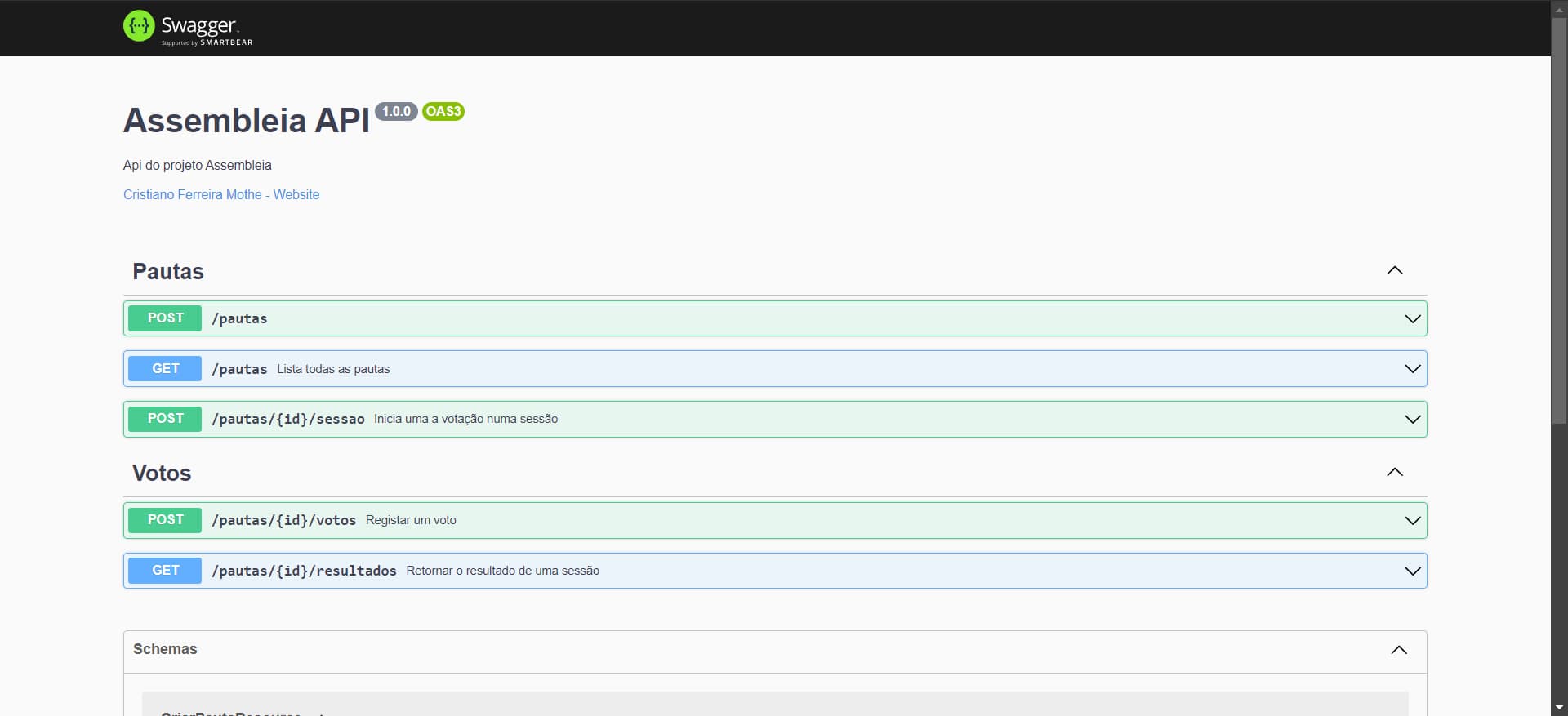Open Cristiano Ferreira Mothe - Website link

click(x=221, y=194)
